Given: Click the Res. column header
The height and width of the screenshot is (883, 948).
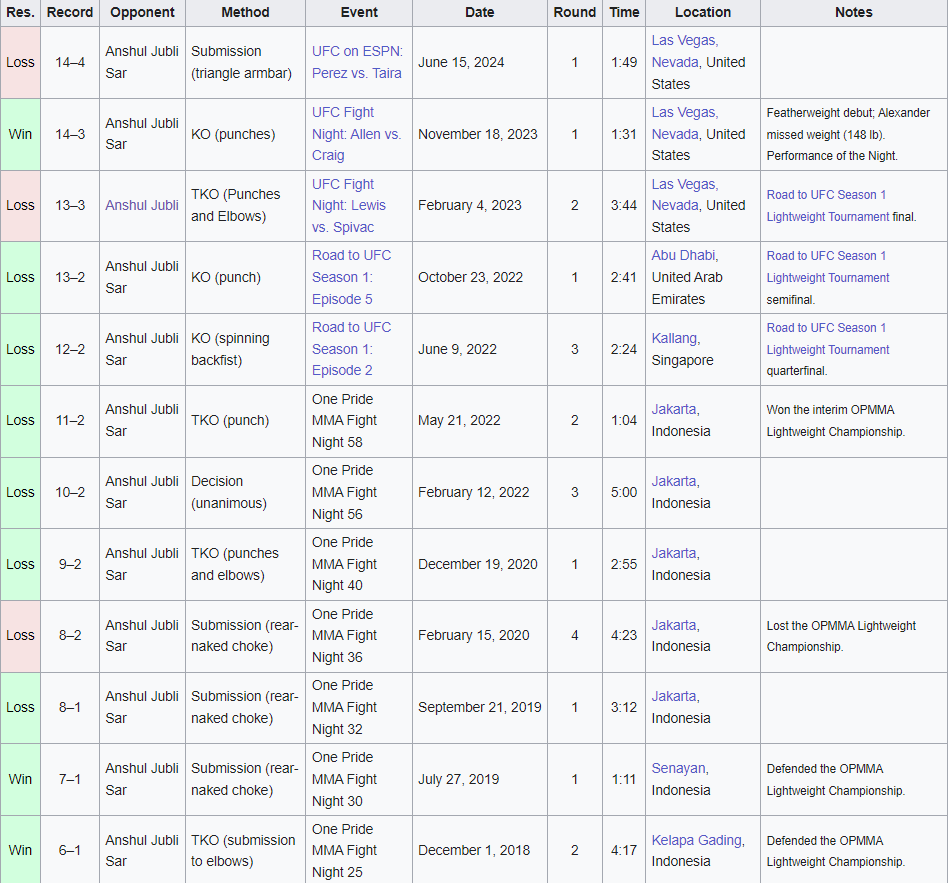Looking at the screenshot, I should coord(21,13).
